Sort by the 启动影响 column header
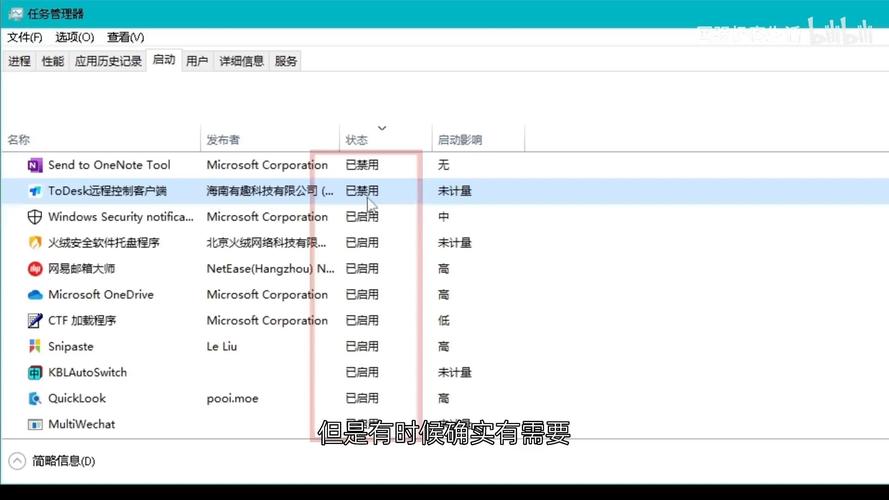 point(478,139)
